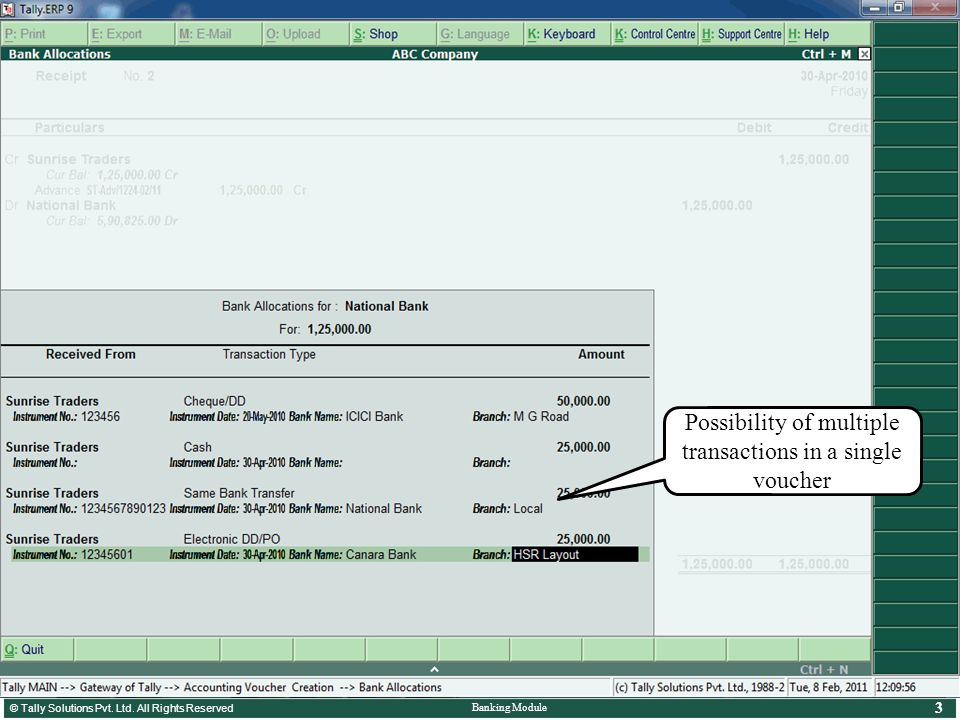Select ICICI Bank name value
960x720 pixels.
[374, 417]
